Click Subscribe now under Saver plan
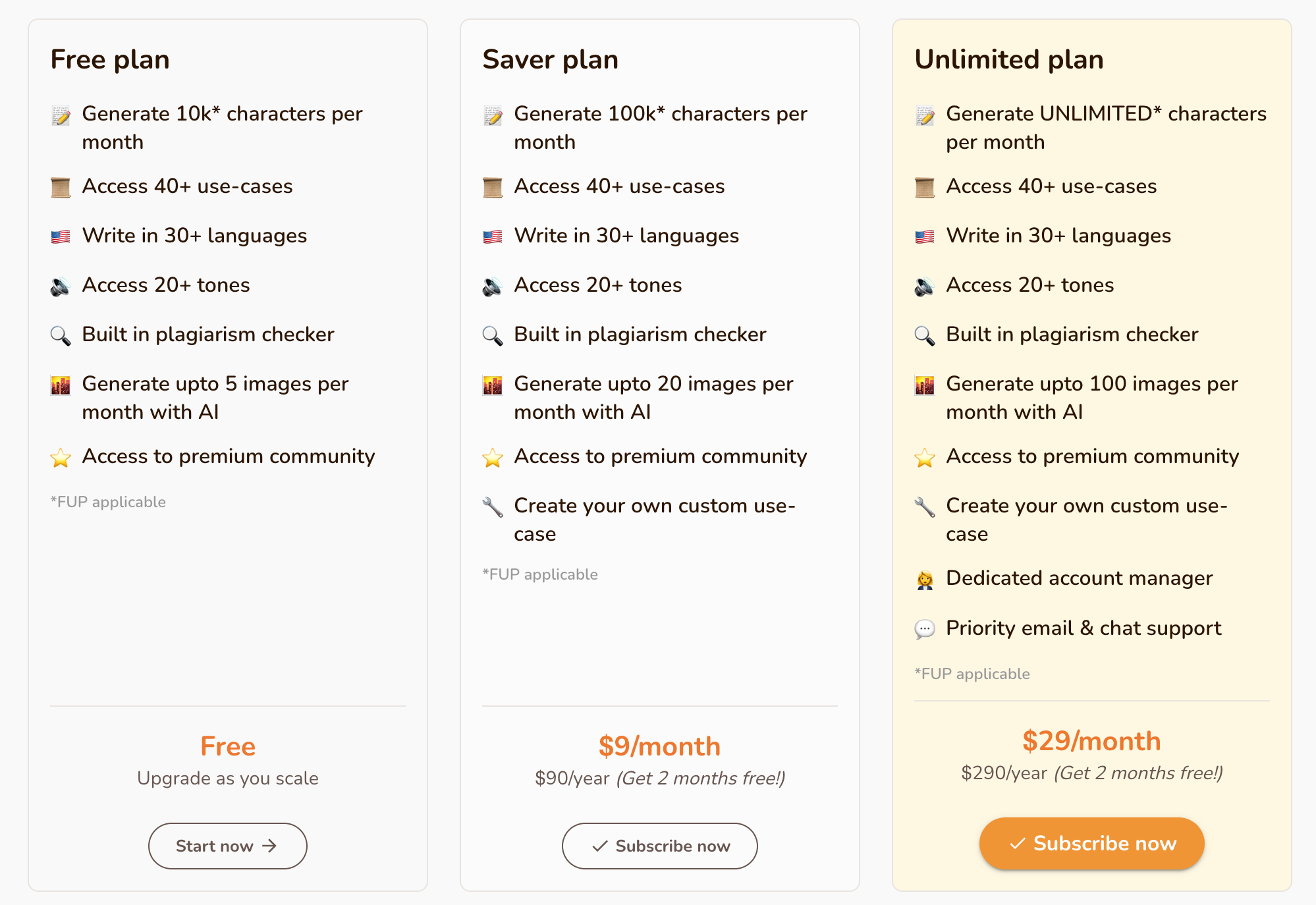This screenshot has height=905, width=1316. coord(659,846)
